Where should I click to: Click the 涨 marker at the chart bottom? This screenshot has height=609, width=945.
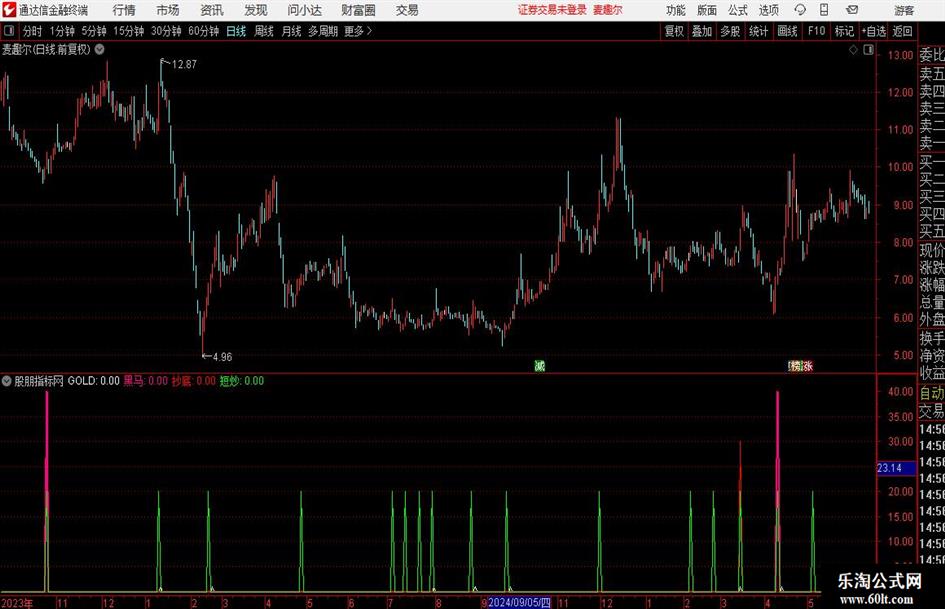808,365
